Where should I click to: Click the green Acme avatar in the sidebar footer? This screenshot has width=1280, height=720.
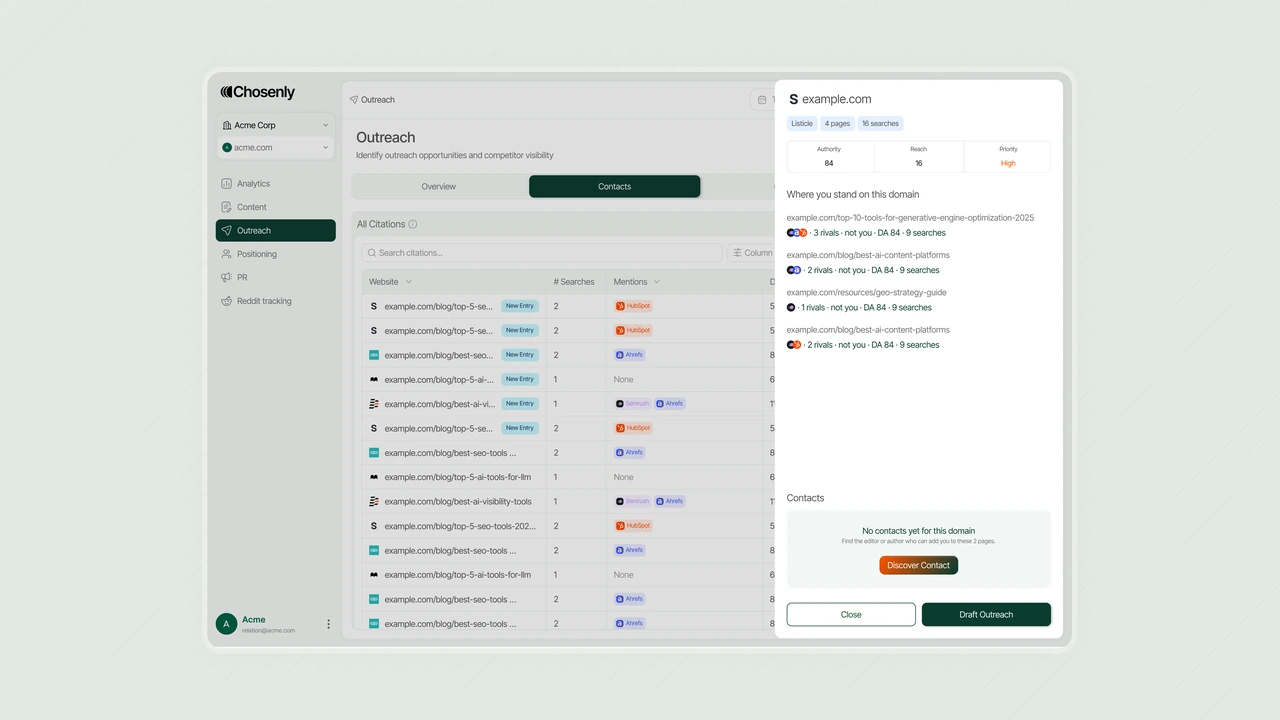pyautogui.click(x=226, y=624)
